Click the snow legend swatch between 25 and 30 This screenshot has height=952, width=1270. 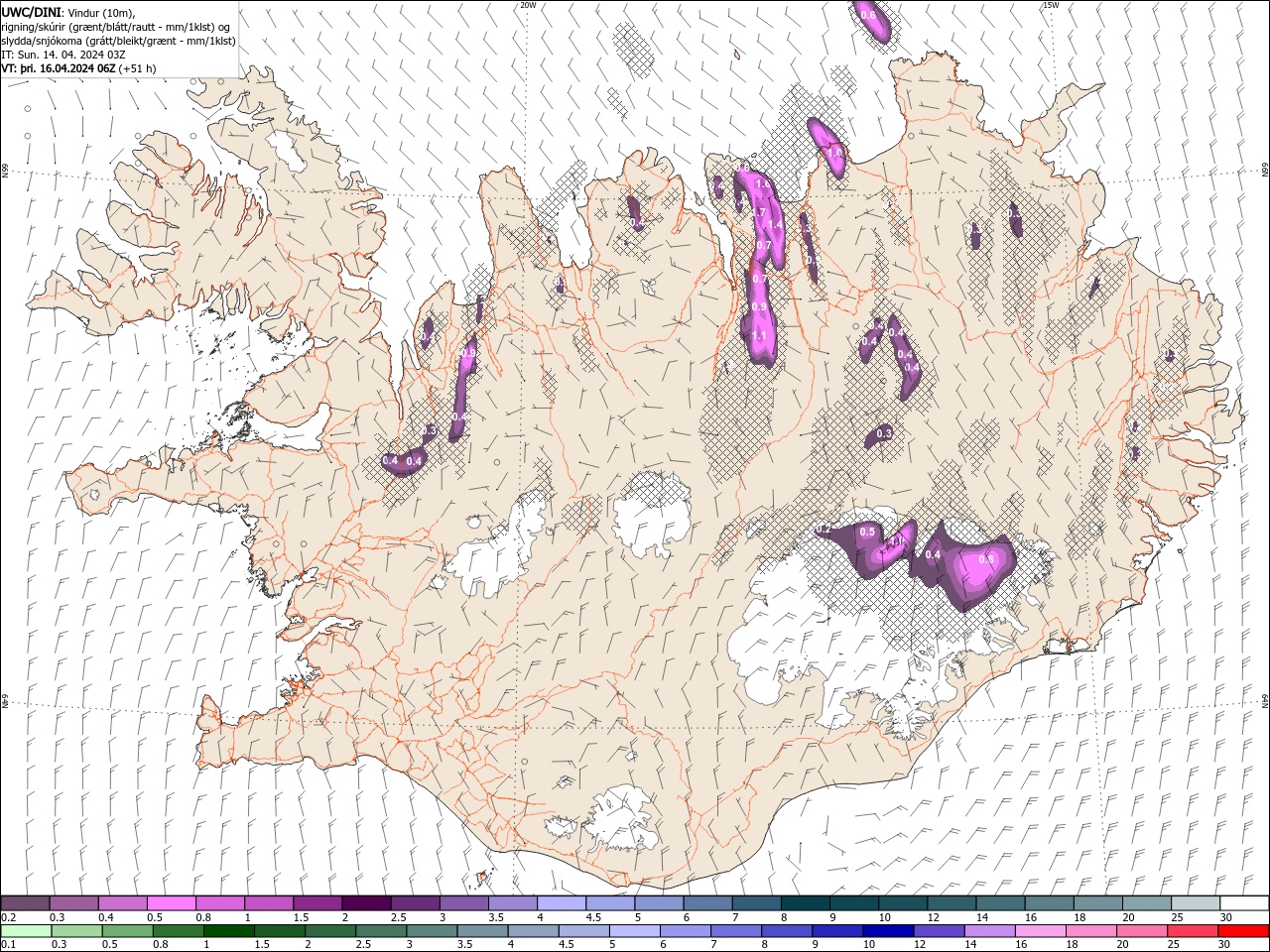pos(1196,903)
